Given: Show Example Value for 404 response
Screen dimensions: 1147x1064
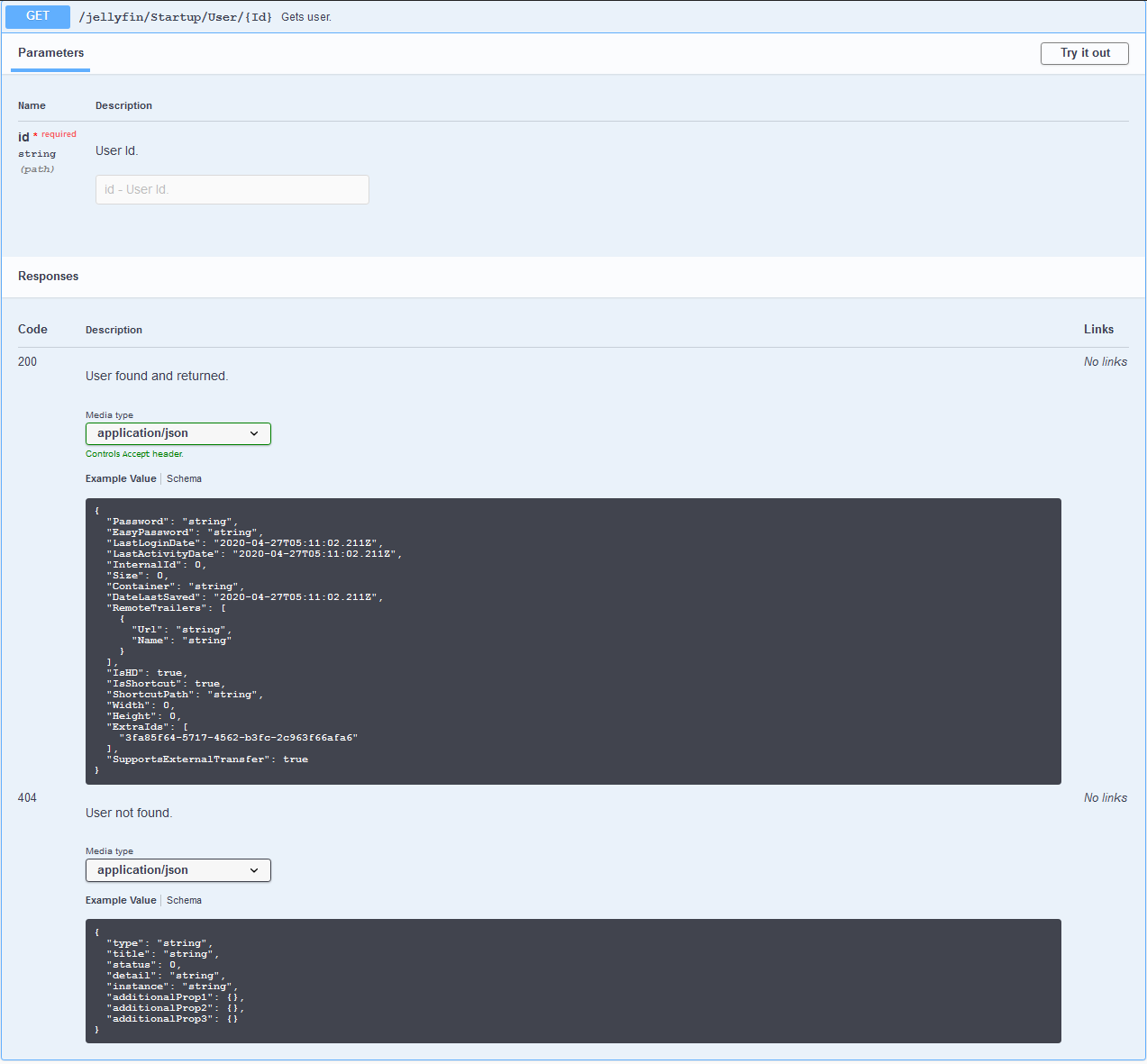Looking at the screenshot, I should tap(121, 900).
